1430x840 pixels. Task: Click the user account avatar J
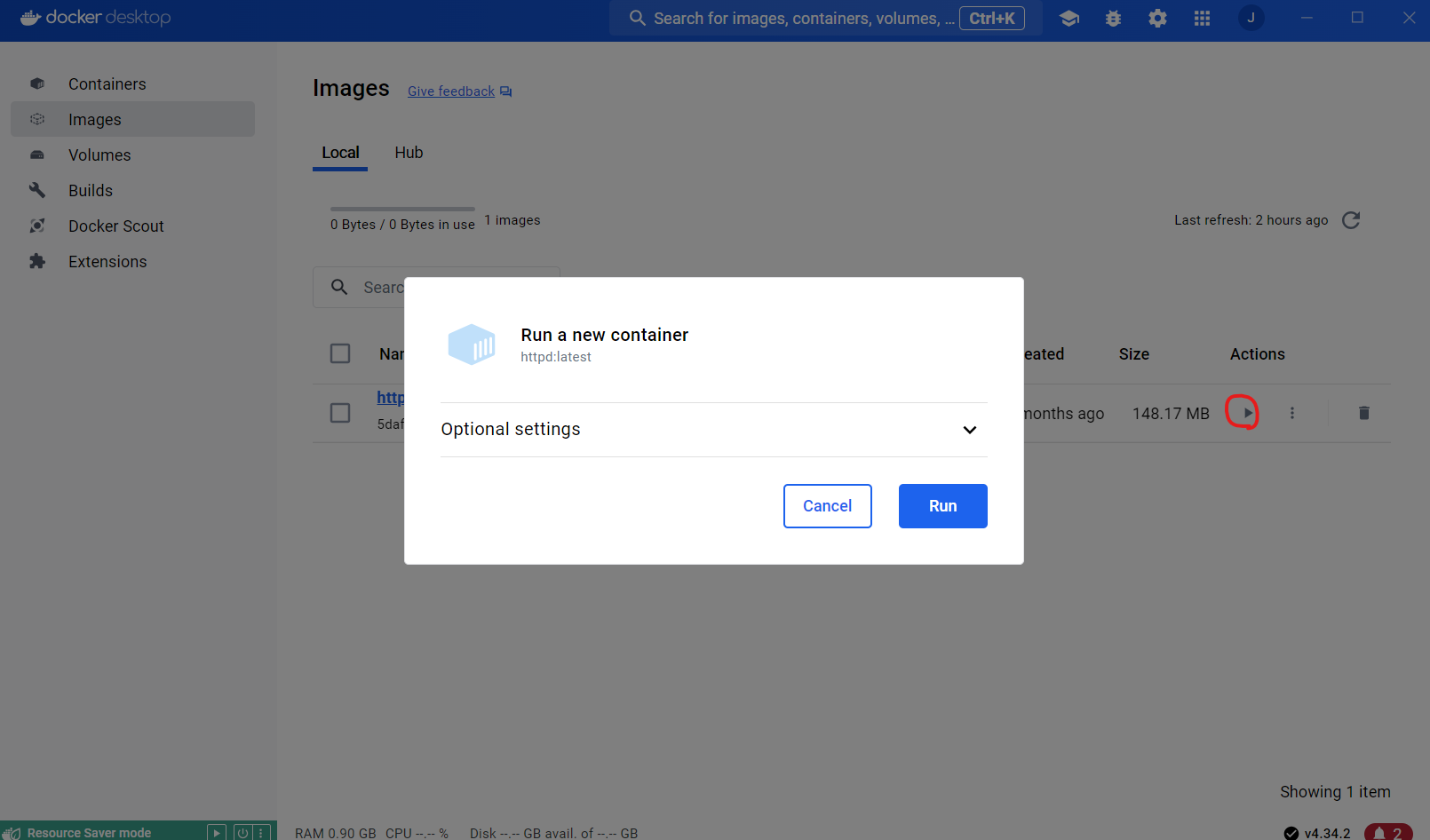[1251, 18]
